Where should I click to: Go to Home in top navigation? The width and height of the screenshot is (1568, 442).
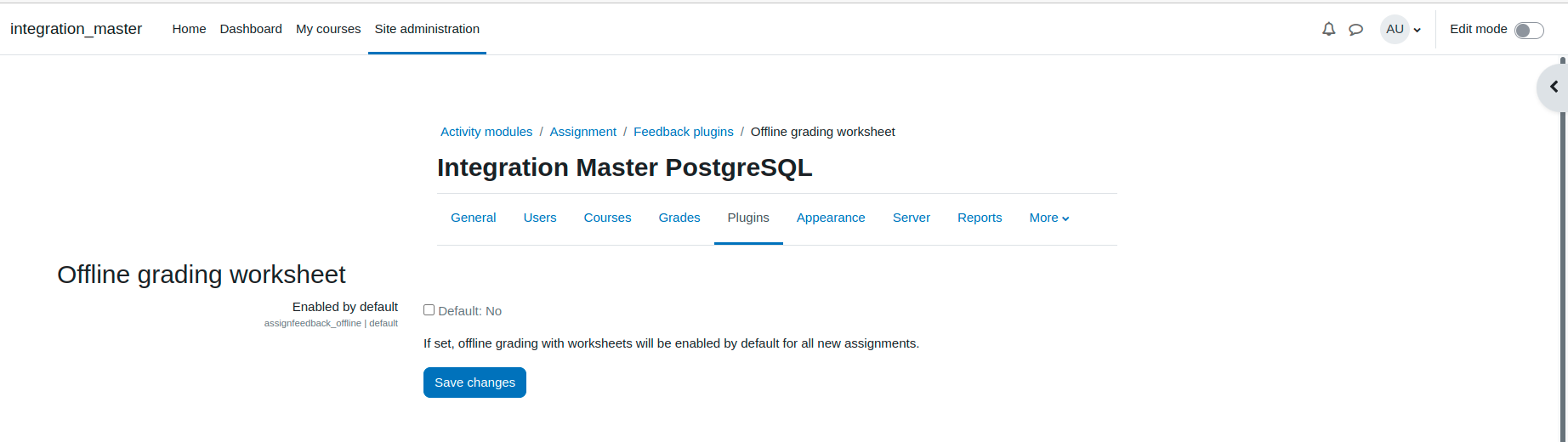pyautogui.click(x=189, y=29)
